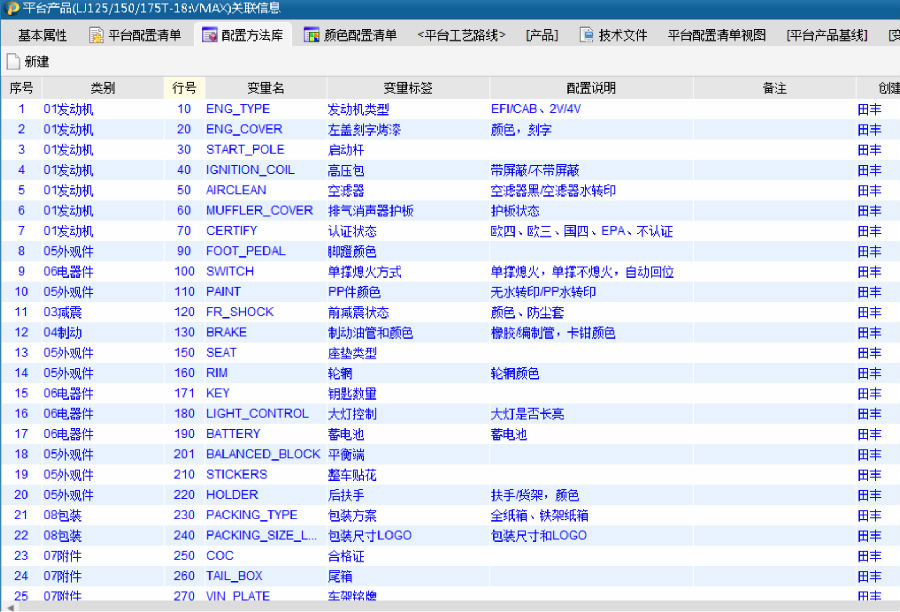
Task: Select the FR_SHOCK variable cell
Action: click(x=266, y=312)
